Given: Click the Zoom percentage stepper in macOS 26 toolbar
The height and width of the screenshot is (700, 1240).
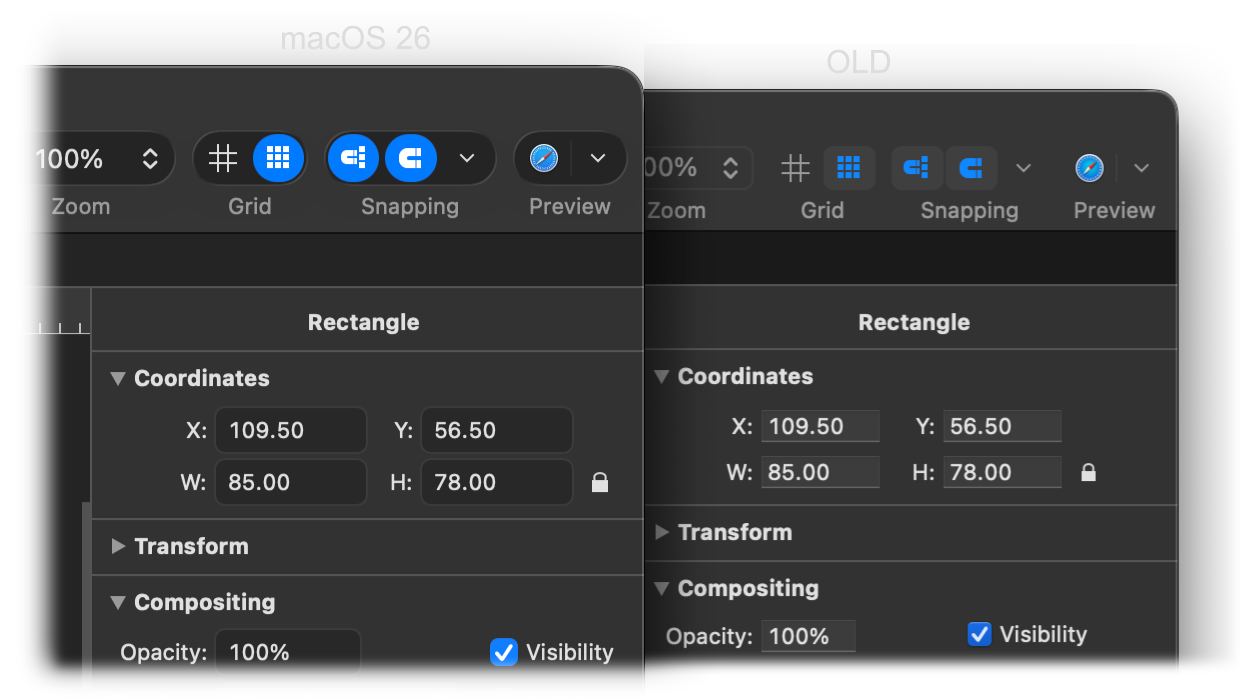Looking at the screenshot, I should pyautogui.click(x=149, y=157).
